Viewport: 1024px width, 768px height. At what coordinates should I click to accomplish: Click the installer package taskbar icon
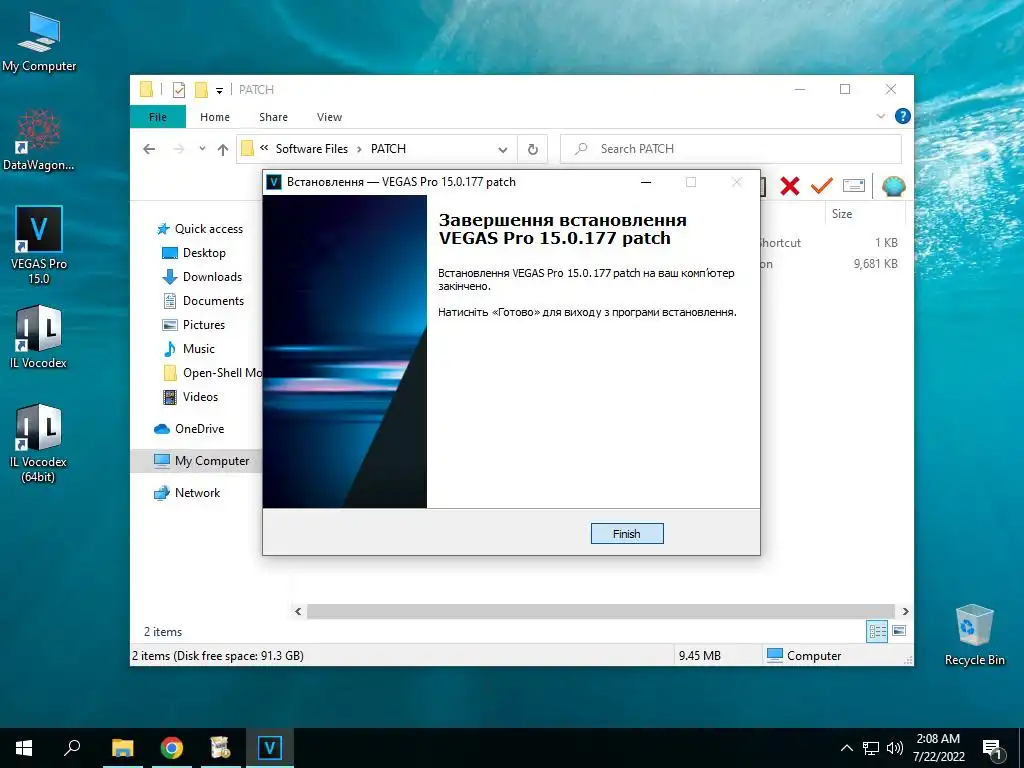[220, 748]
